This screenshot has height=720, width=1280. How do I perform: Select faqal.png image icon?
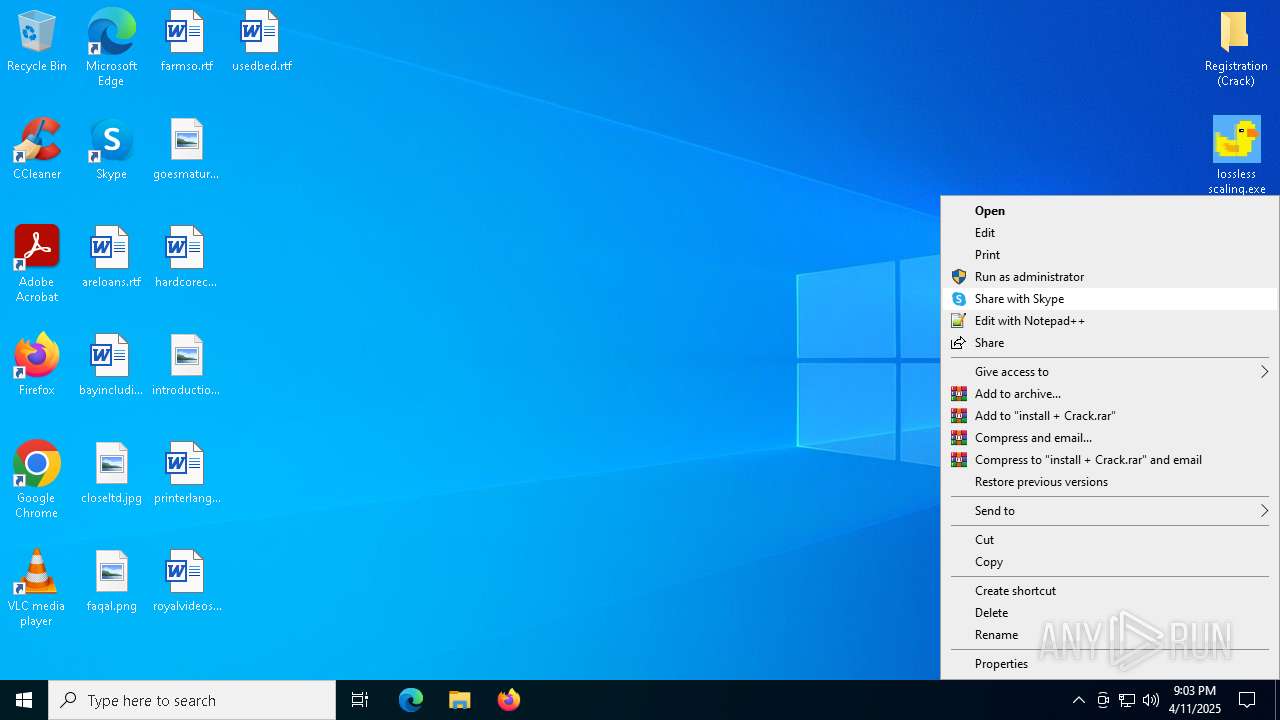[111, 582]
